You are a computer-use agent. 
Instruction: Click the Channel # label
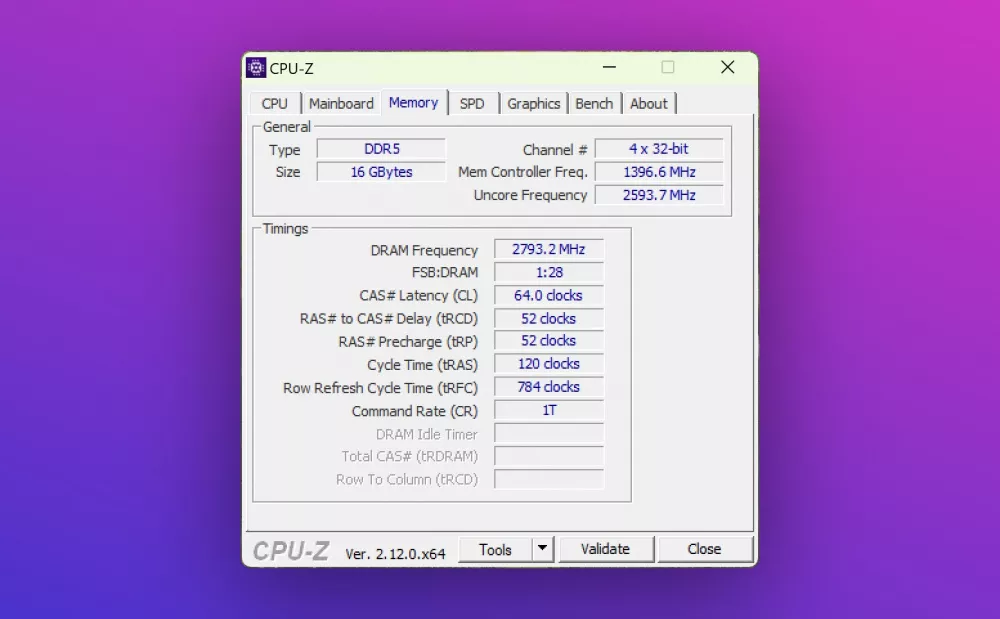pos(555,150)
